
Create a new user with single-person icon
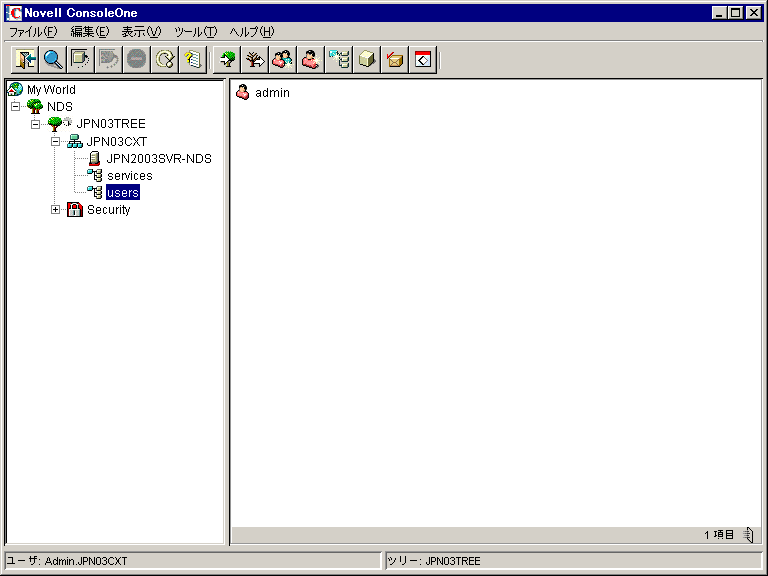click(311, 60)
